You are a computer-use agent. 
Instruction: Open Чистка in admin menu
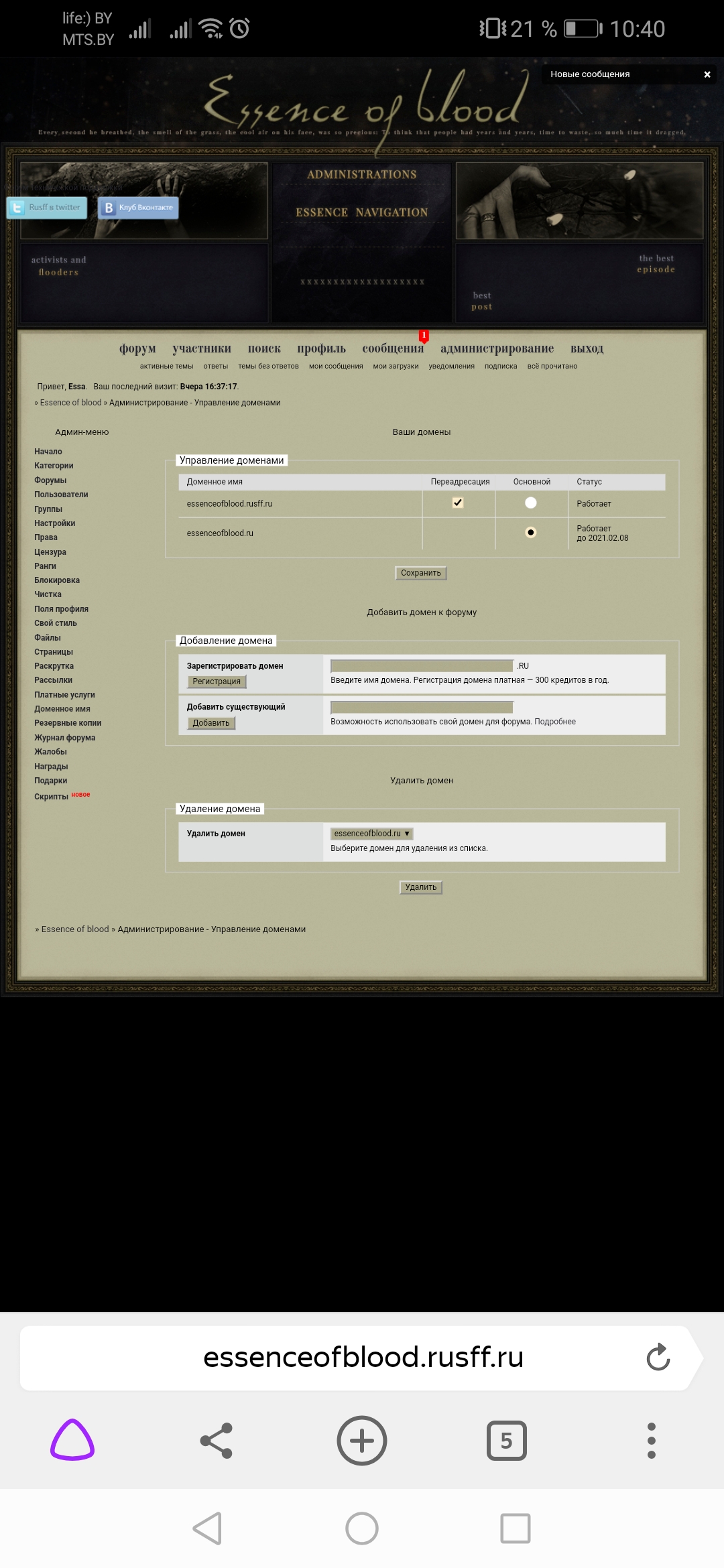click(48, 594)
